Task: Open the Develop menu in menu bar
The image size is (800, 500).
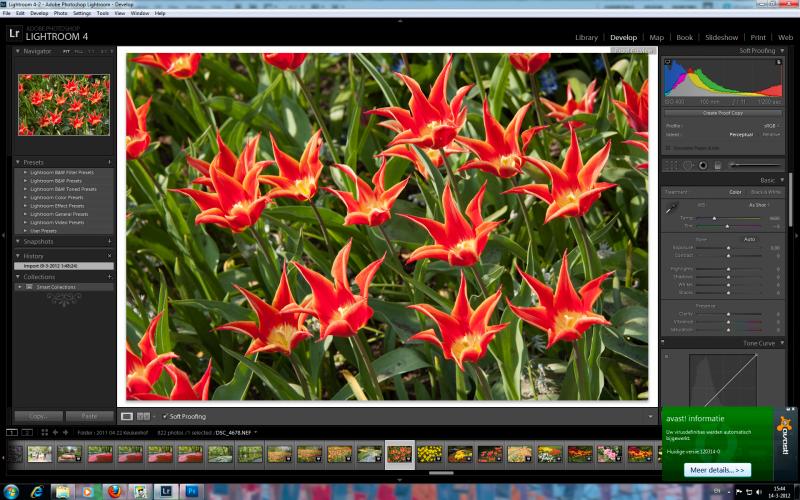Action: coord(39,13)
